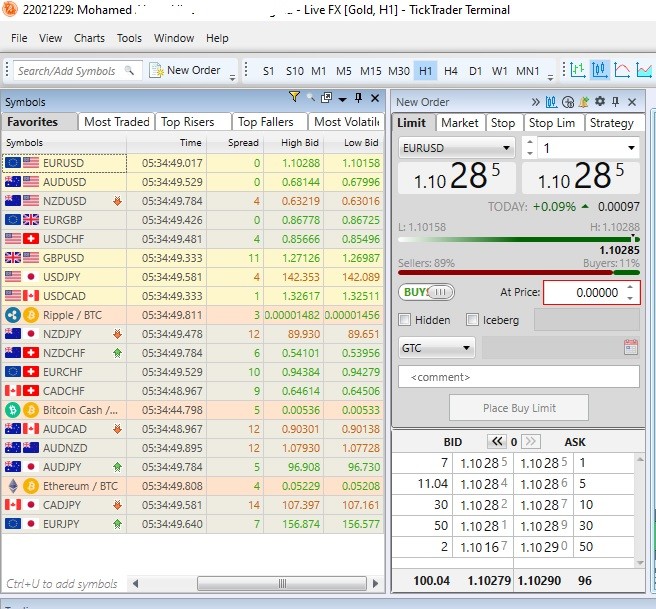Click the TickTrader app logo in title bar
The image size is (656, 609).
coord(9,9)
